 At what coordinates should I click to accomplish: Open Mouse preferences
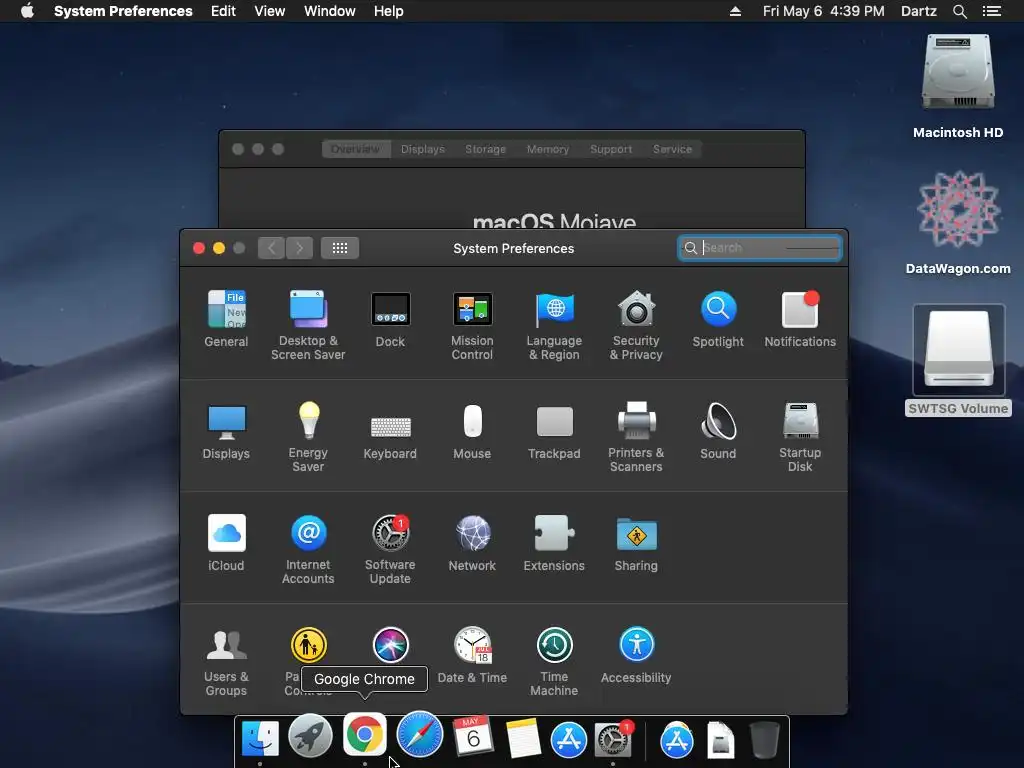coord(472,431)
